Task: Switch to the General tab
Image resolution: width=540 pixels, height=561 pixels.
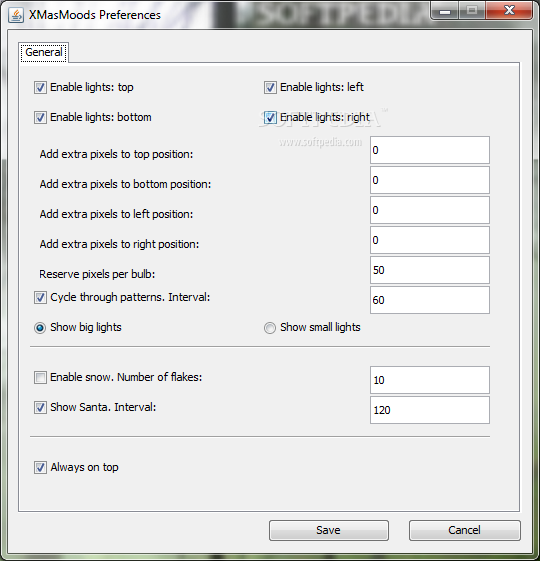Action: (44, 53)
